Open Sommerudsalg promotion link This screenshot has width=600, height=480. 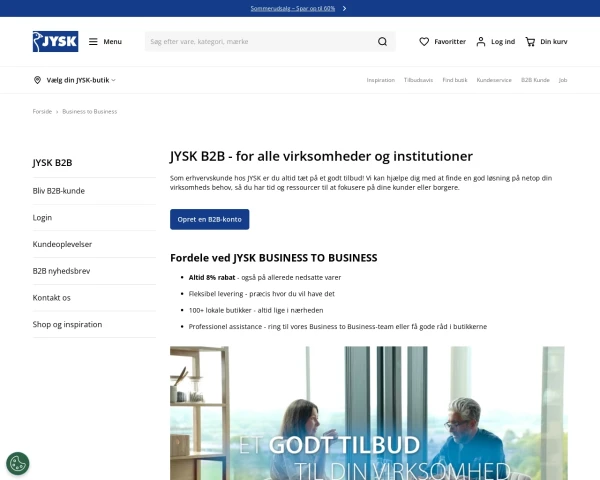[293, 8]
